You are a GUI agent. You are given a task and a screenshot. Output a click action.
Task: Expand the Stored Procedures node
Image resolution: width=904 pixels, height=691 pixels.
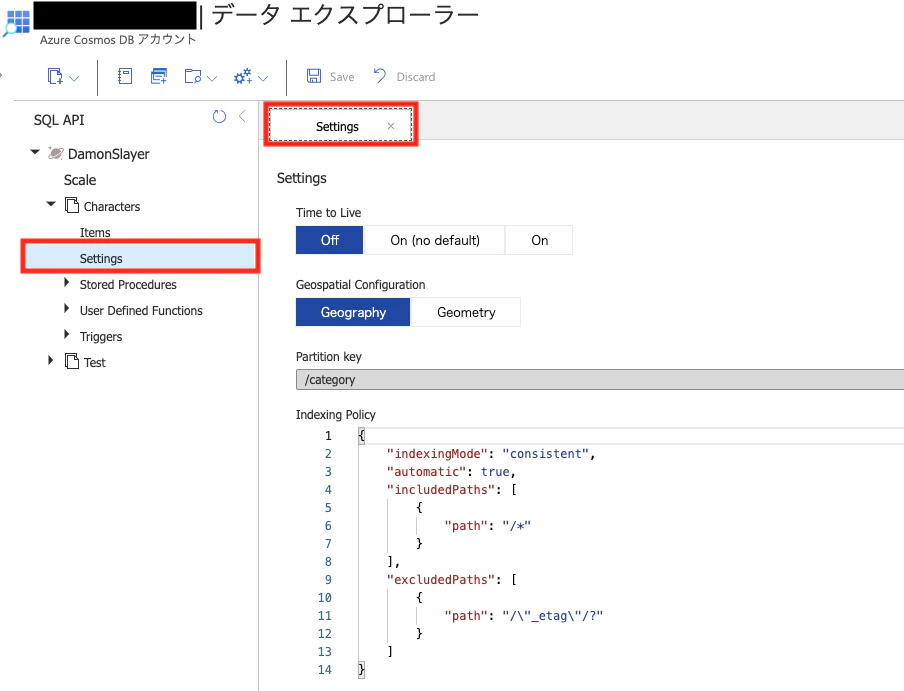pos(66,282)
